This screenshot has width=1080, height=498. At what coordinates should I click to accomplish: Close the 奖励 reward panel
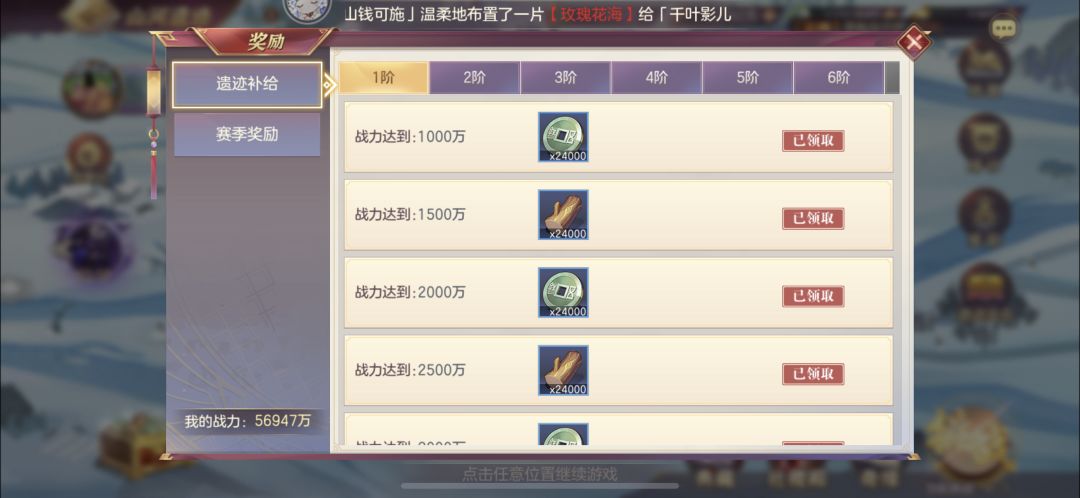pos(914,43)
